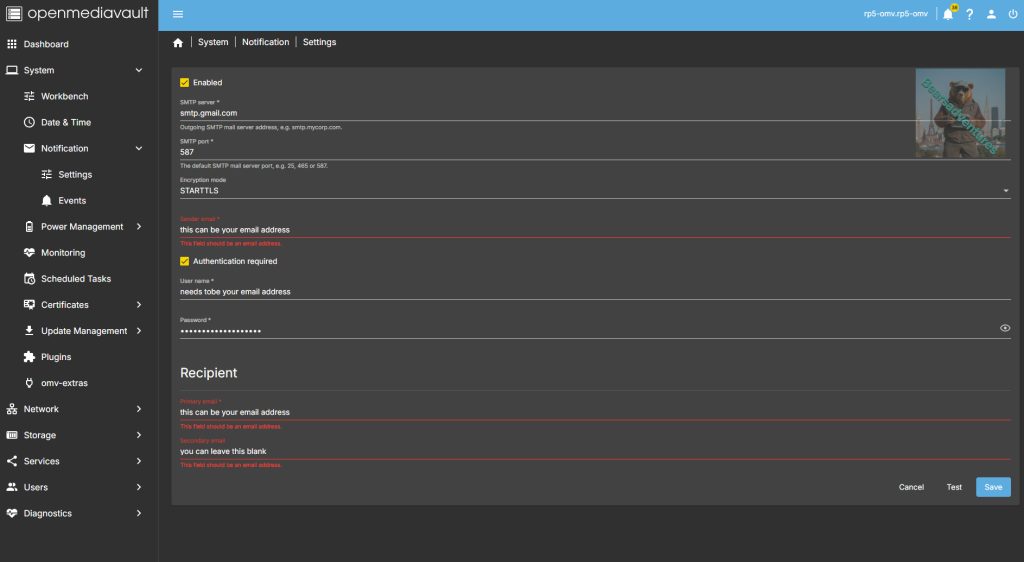Screen dimensions: 1024x562
Task: Uncheck the Enabled checkbox
Action: (x=184, y=83)
